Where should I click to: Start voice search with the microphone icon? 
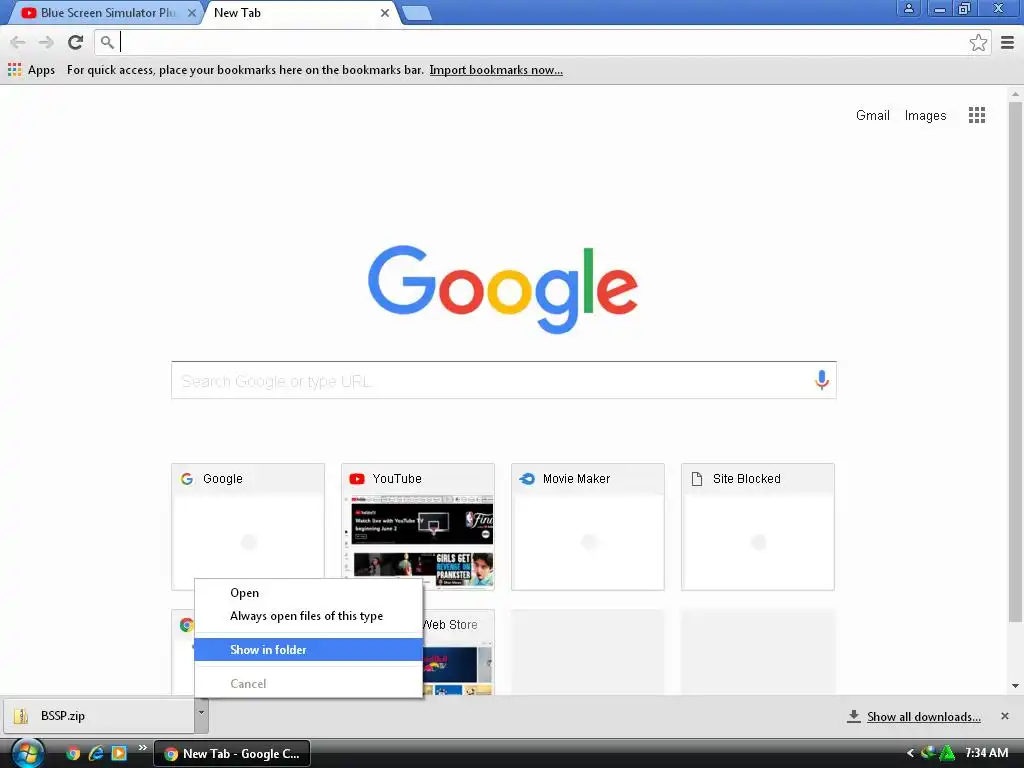point(822,380)
